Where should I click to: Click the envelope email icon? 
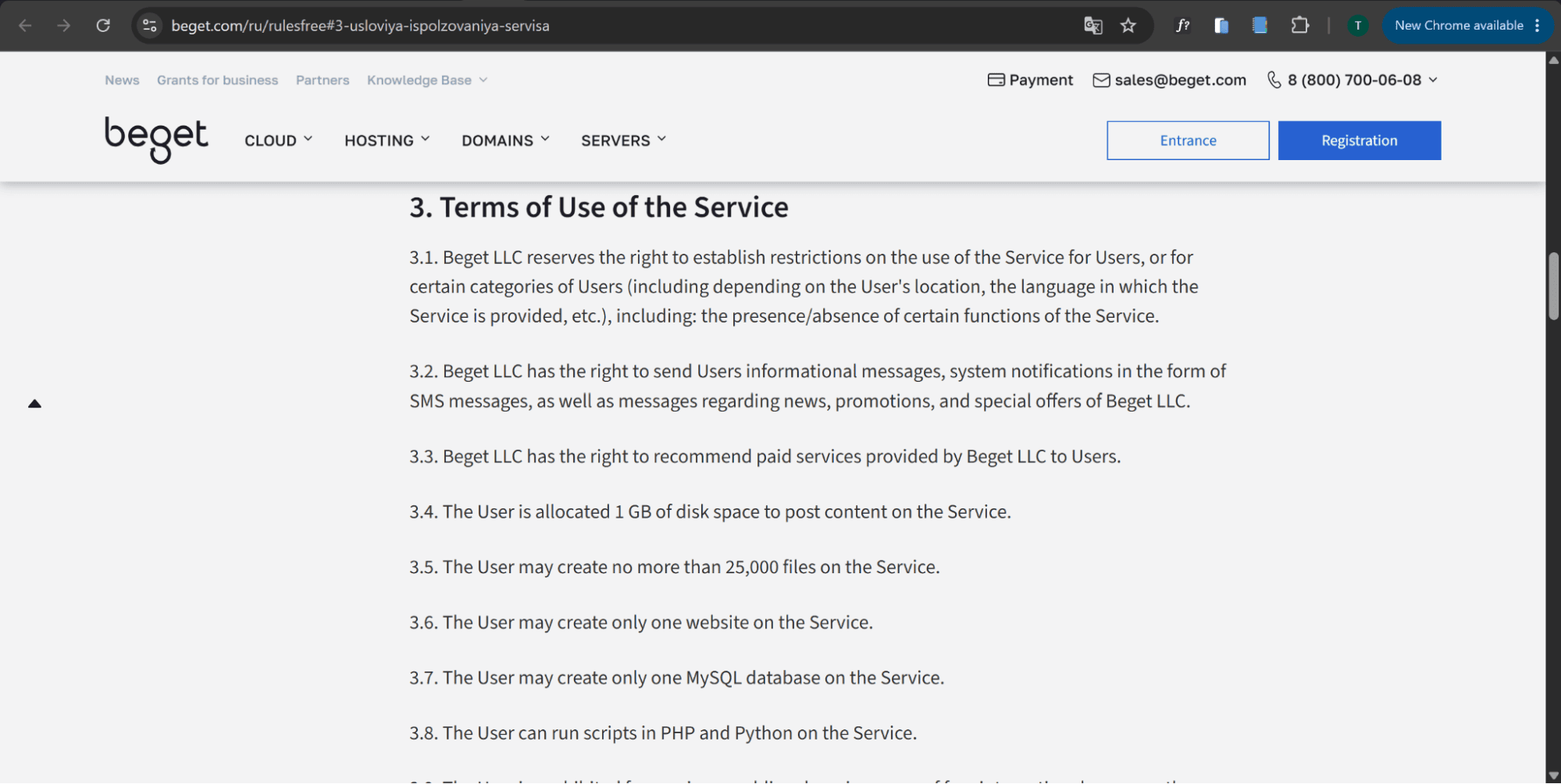[1101, 80]
